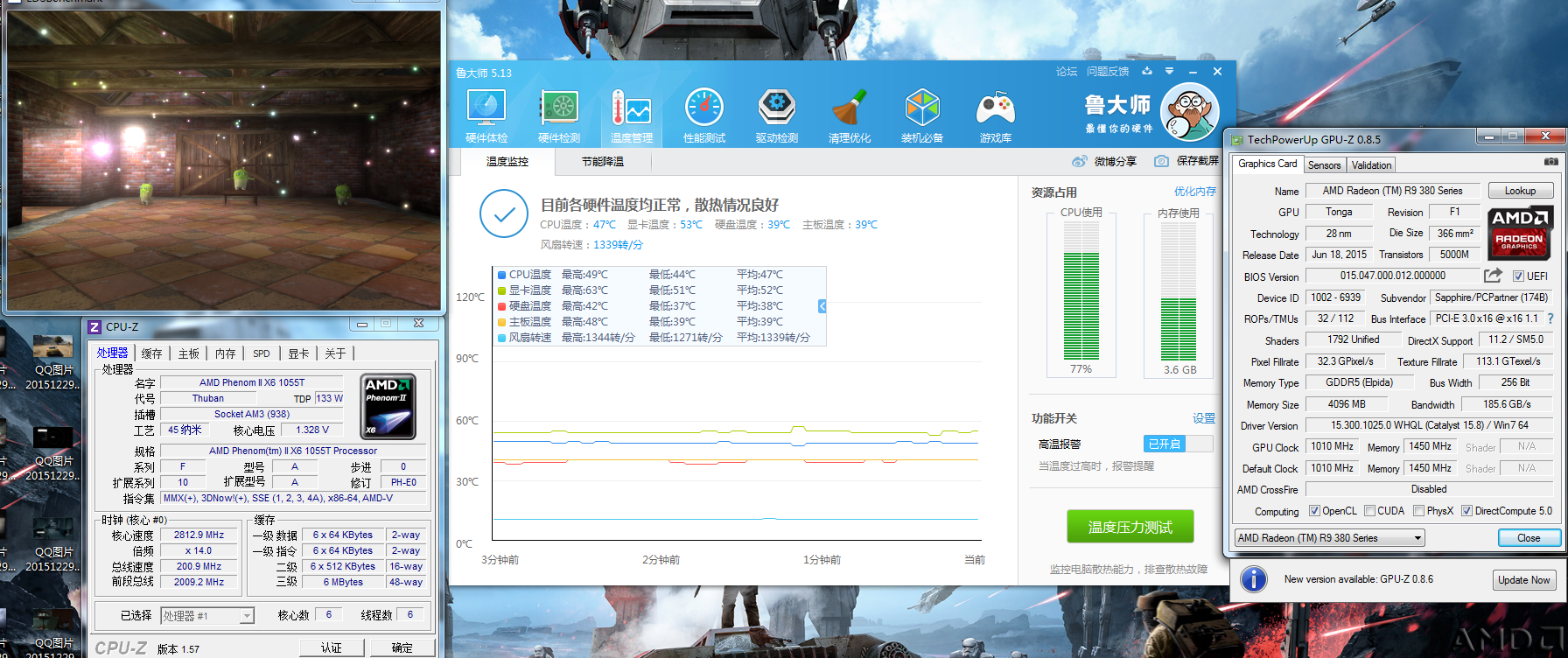The image size is (1568, 658).
Task: Select 温度管理 temperature management icon
Action: 632,115
